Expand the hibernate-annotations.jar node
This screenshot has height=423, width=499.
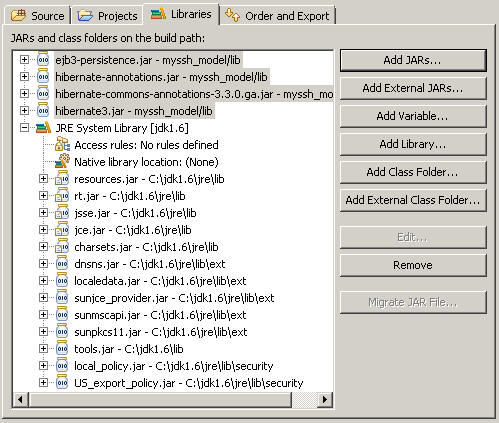pos(24,77)
